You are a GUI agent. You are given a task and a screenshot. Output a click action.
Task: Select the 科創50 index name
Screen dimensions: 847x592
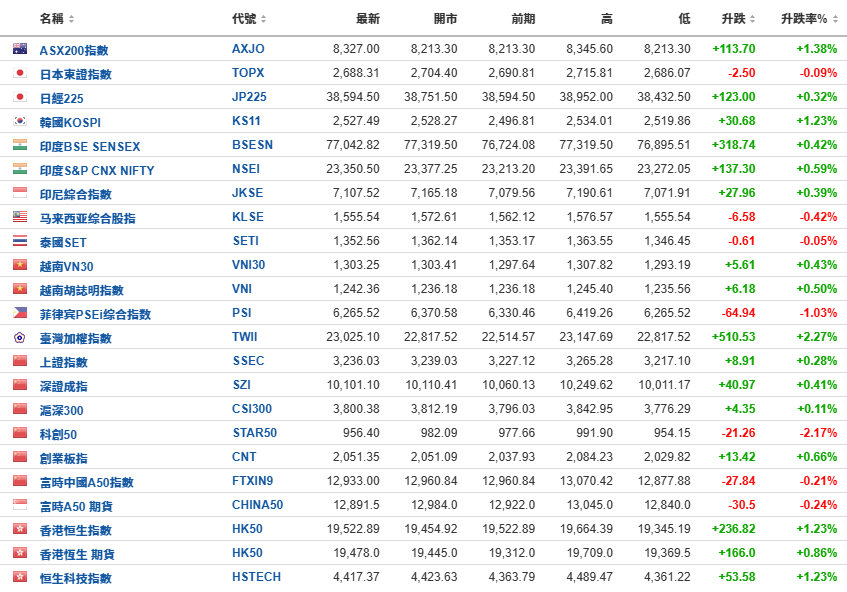point(58,434)
